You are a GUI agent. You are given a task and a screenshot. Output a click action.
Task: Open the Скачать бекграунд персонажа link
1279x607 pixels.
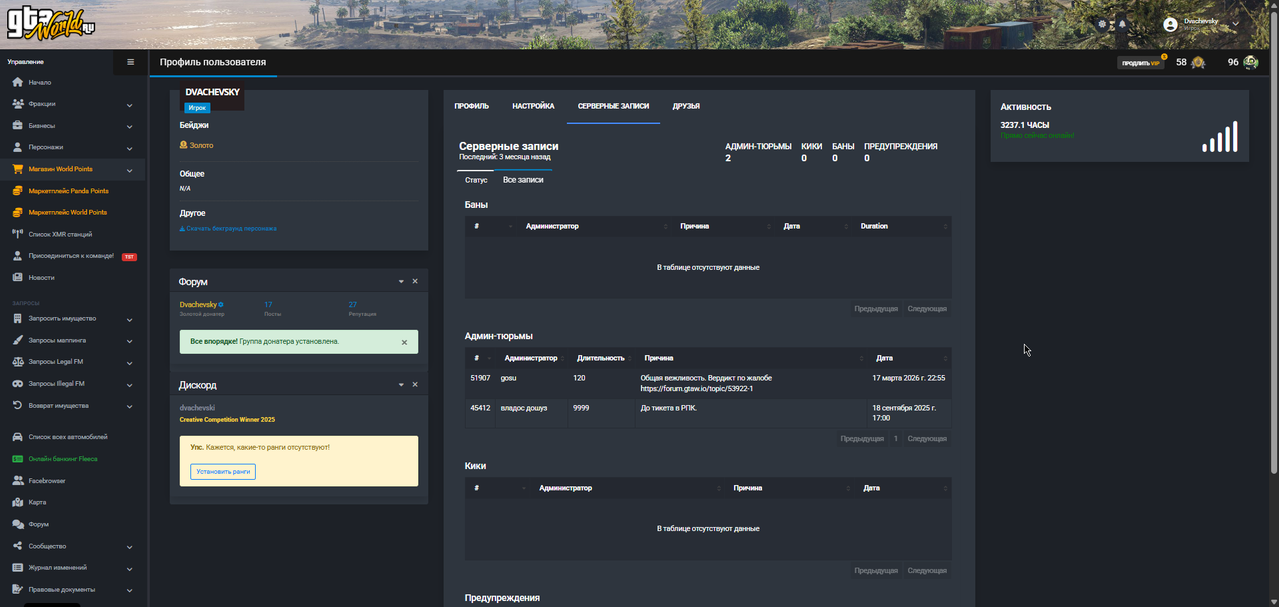(228, 228)
